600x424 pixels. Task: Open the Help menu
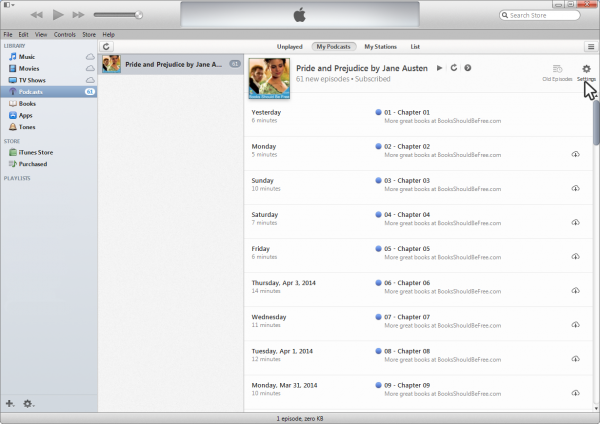point(109,34)
